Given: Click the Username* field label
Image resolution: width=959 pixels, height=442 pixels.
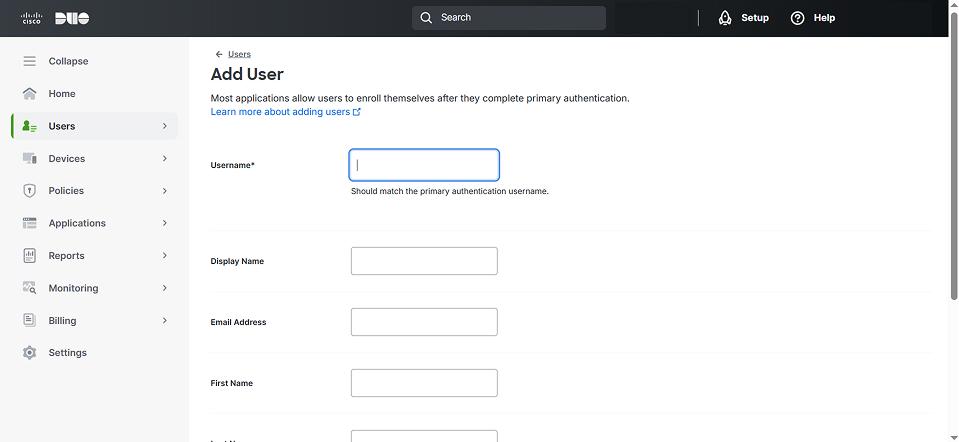Looking at the screenshot, I should point(232,165).
